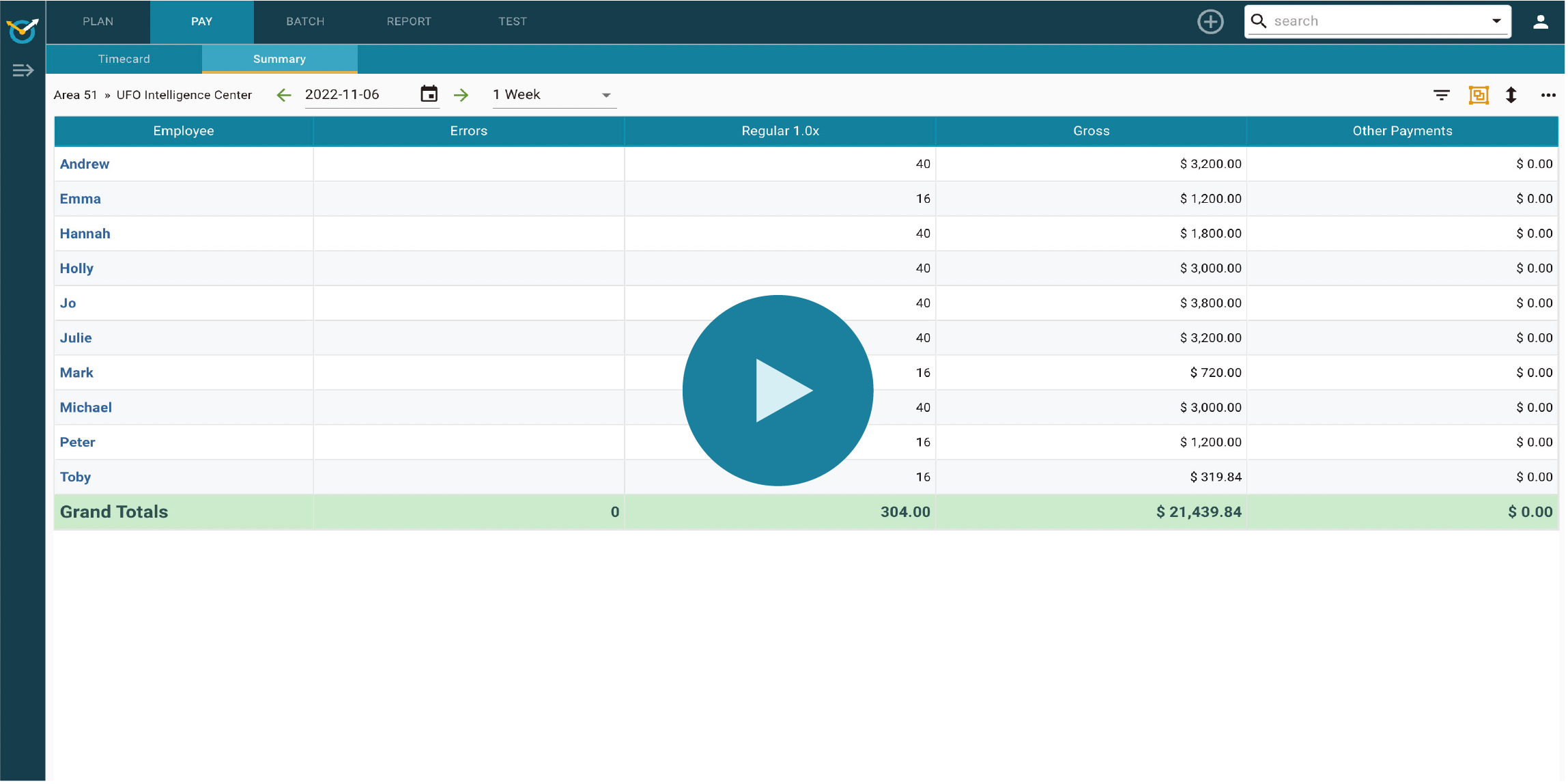Toggle the orange group view icon
Viewport: 1568px width, 784px height.
1478,95
